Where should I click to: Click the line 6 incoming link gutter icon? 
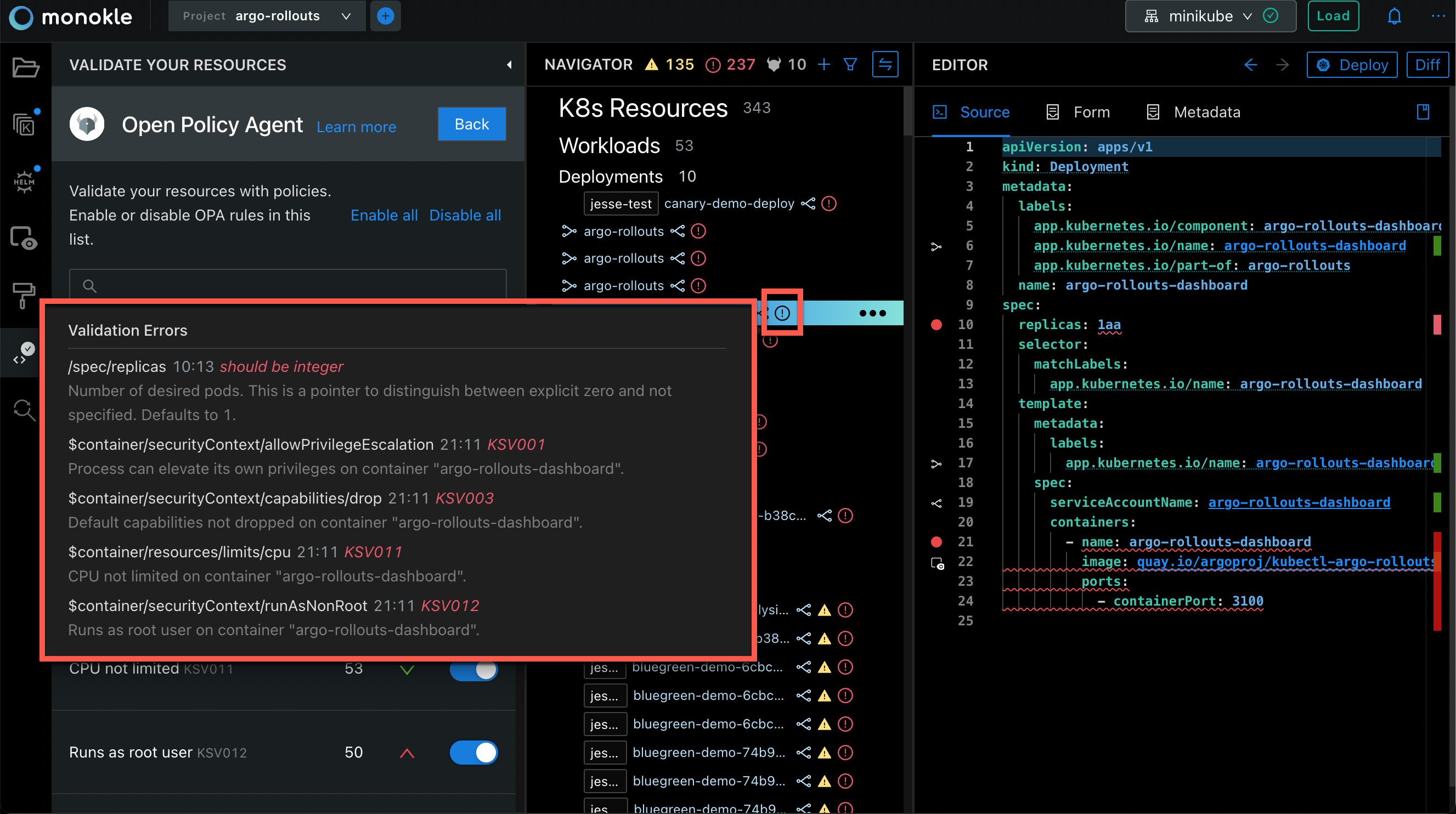(936, 246)
